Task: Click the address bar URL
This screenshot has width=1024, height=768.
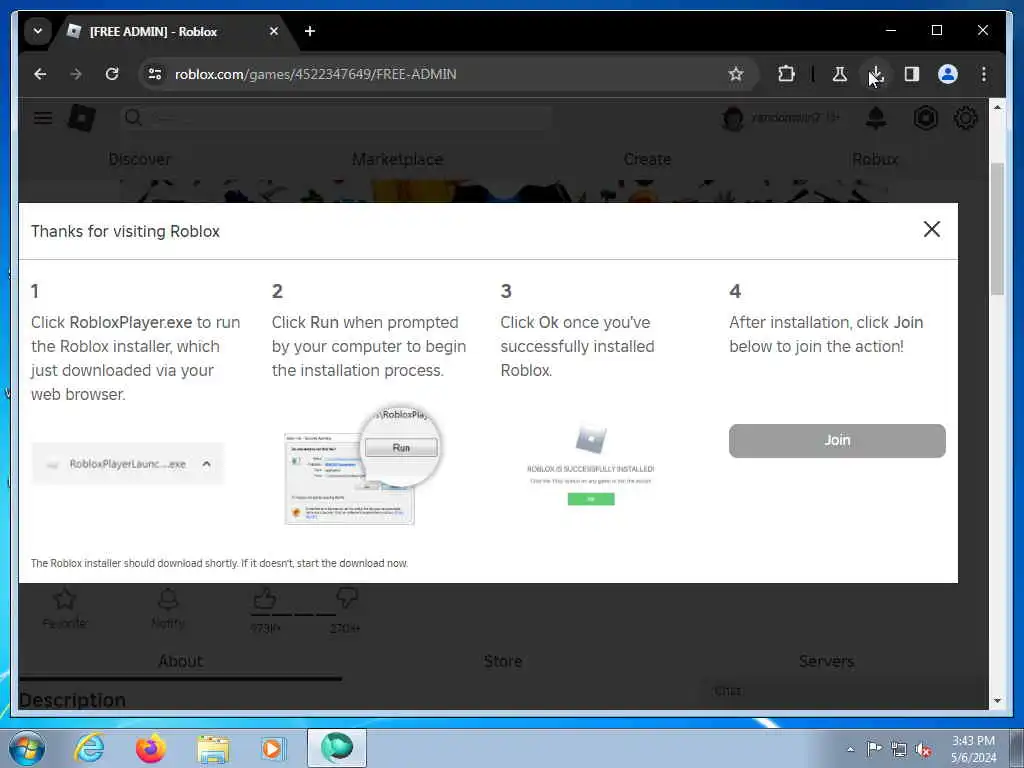Action: point(315,74)
